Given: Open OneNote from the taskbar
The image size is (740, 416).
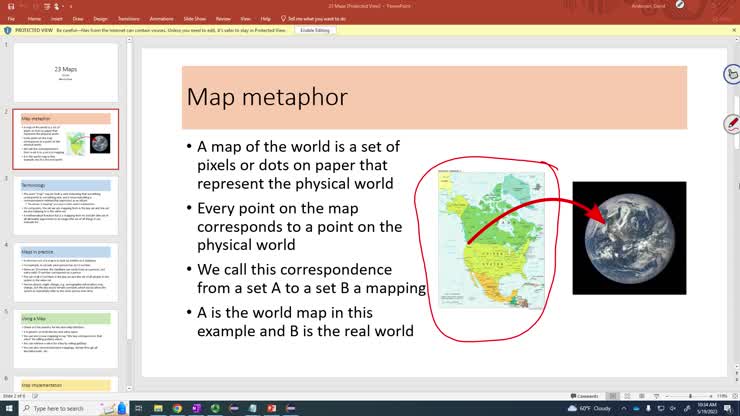Looking at the screenshot, I should 196,408.
